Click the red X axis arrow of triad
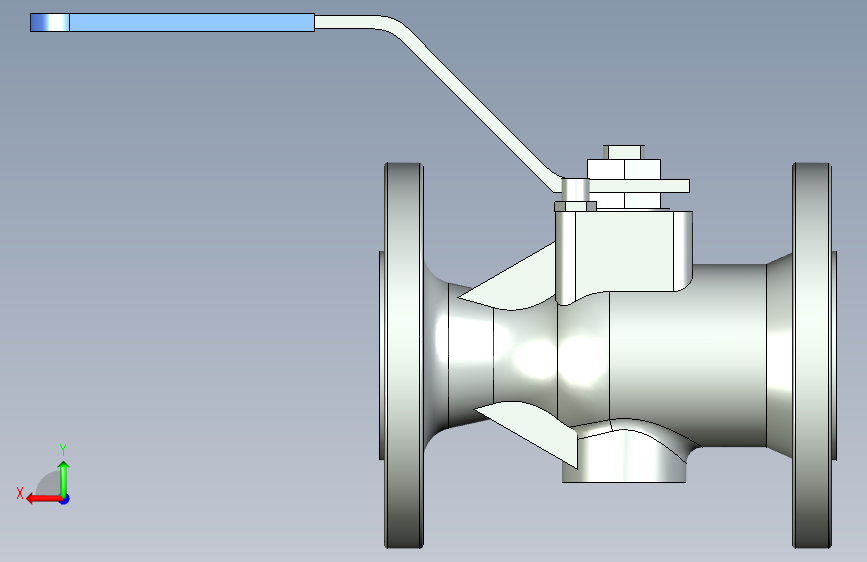 point(44,499)
